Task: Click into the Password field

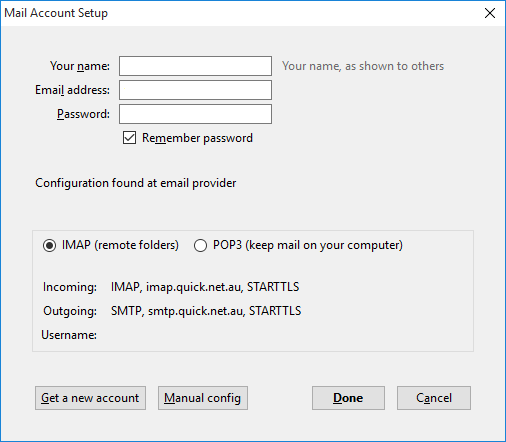Action: pyautogui.click(x=195, y=114)
